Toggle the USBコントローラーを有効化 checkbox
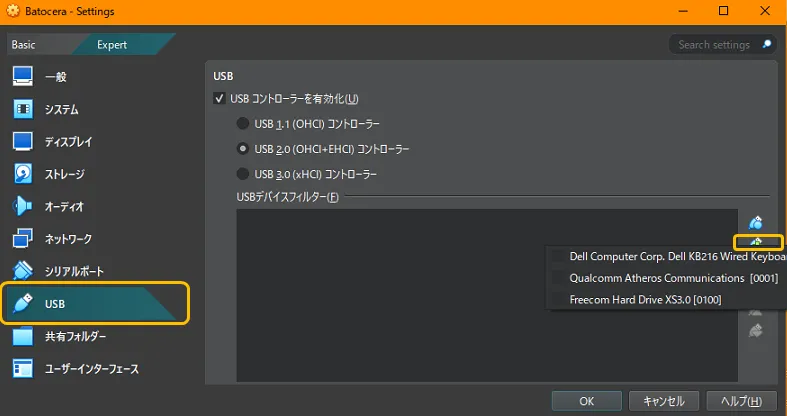This screenshot has height=416, width=787. [220, 98]
